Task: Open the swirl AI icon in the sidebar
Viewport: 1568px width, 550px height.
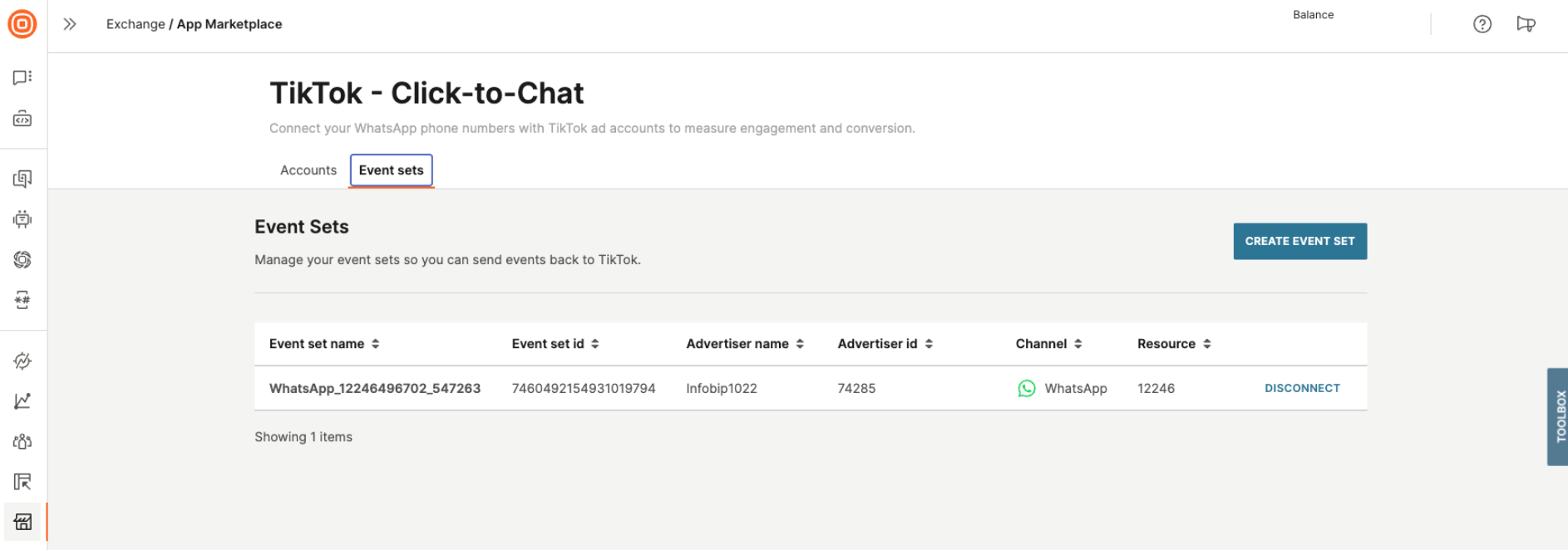Action: (x=22, y=260)
